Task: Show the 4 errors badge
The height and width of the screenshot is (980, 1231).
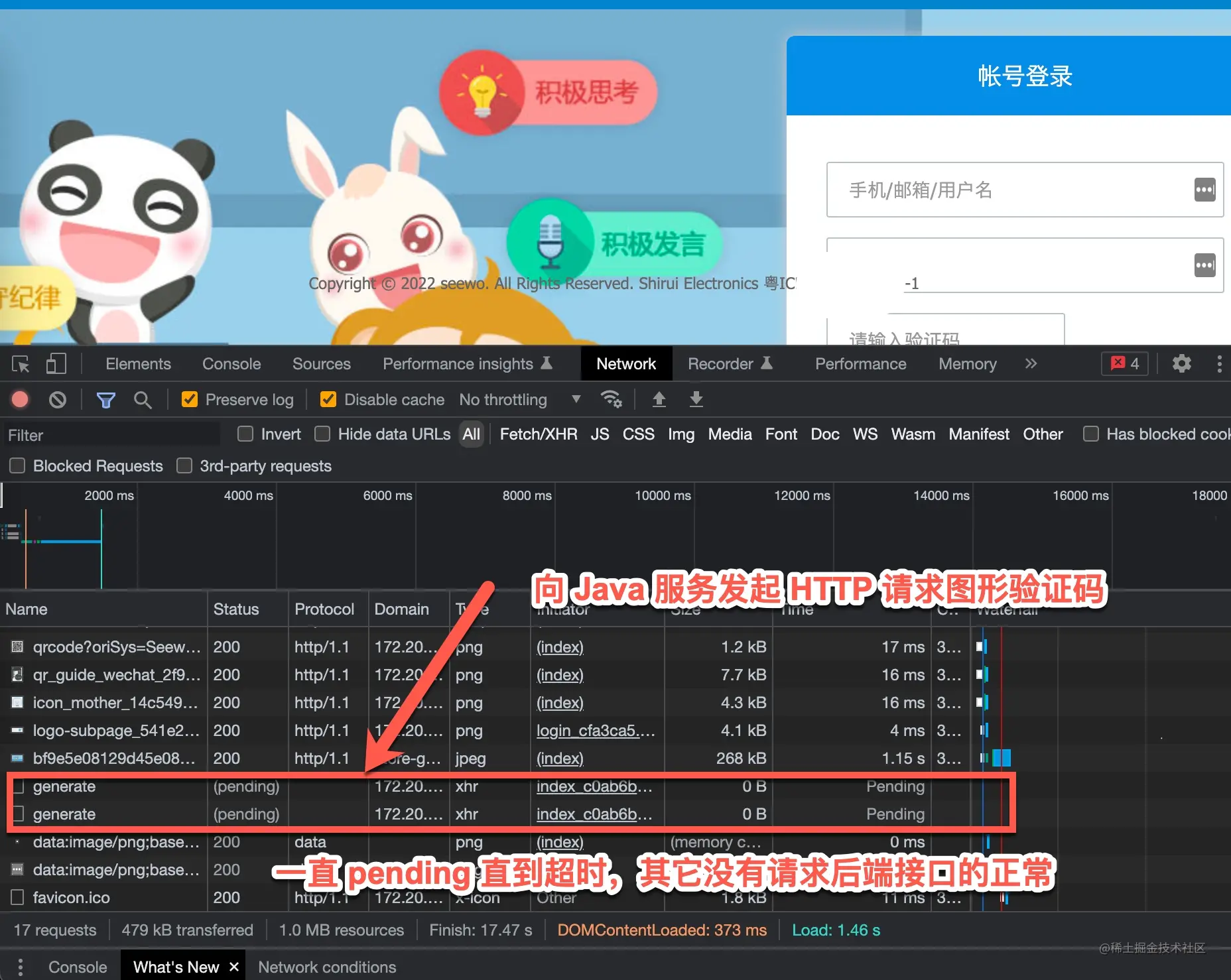Action: tap(1125, 363)
